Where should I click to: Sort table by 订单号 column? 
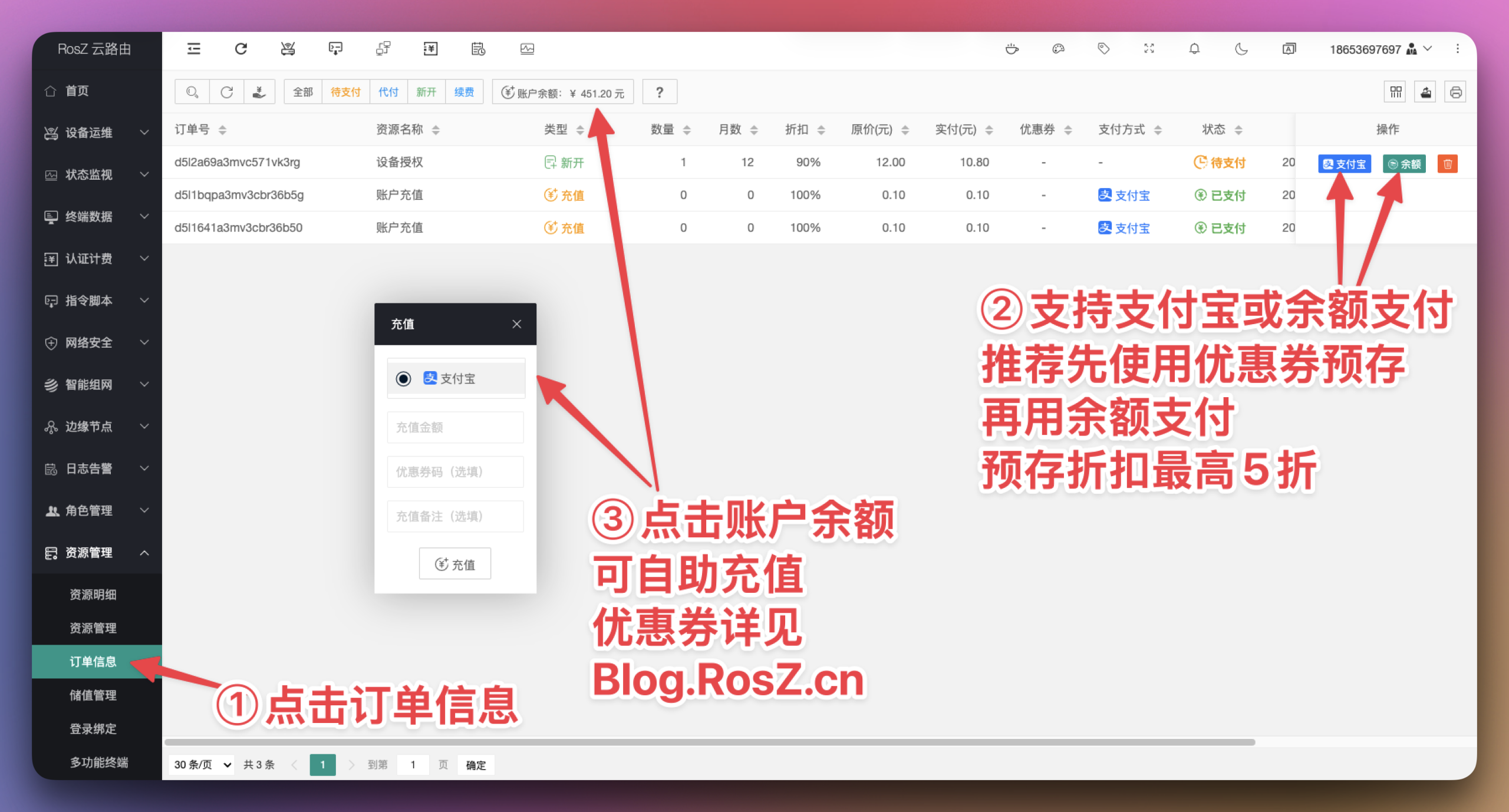coord(222,130)
